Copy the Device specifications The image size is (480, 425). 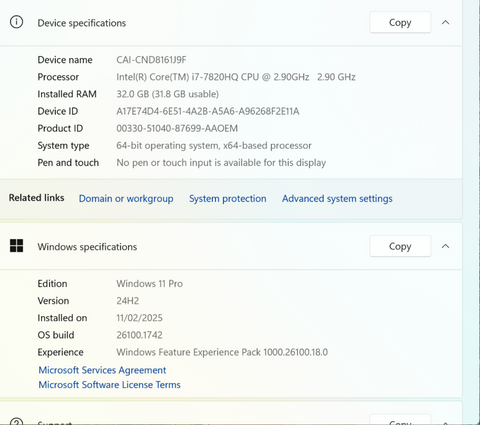coord(400,23)
